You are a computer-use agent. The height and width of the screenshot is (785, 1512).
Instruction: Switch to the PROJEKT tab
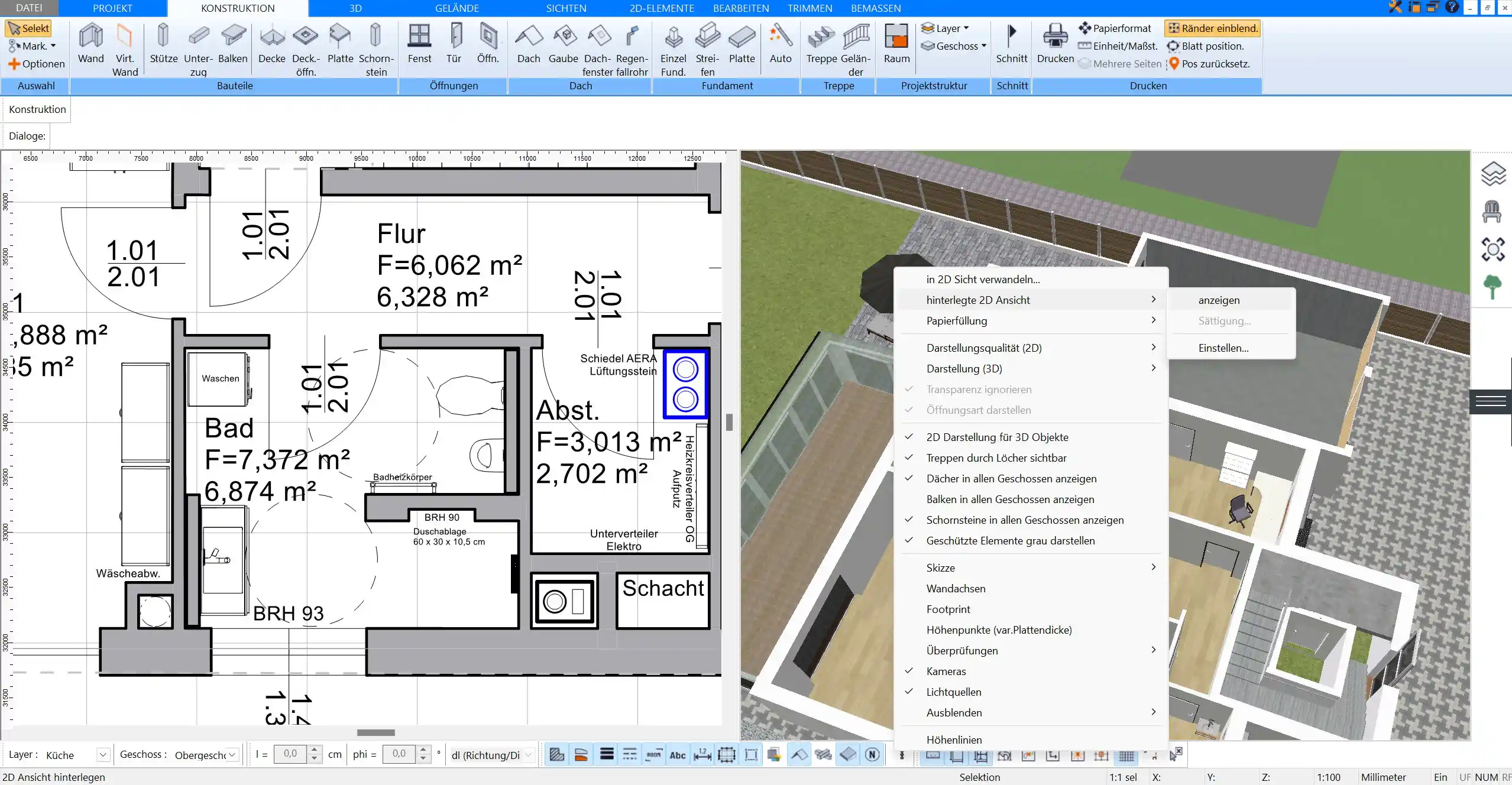click(112, 8)
